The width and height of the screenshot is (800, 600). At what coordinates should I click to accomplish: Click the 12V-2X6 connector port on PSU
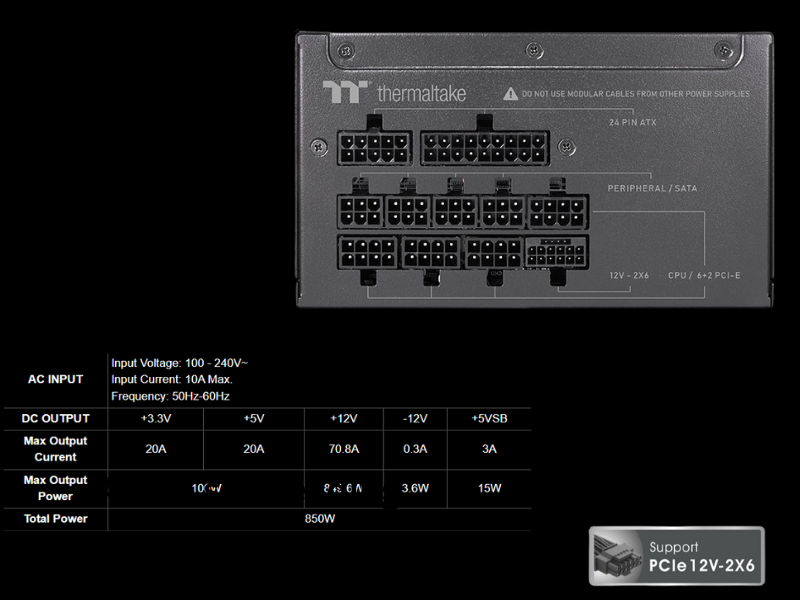coord(553,252)
